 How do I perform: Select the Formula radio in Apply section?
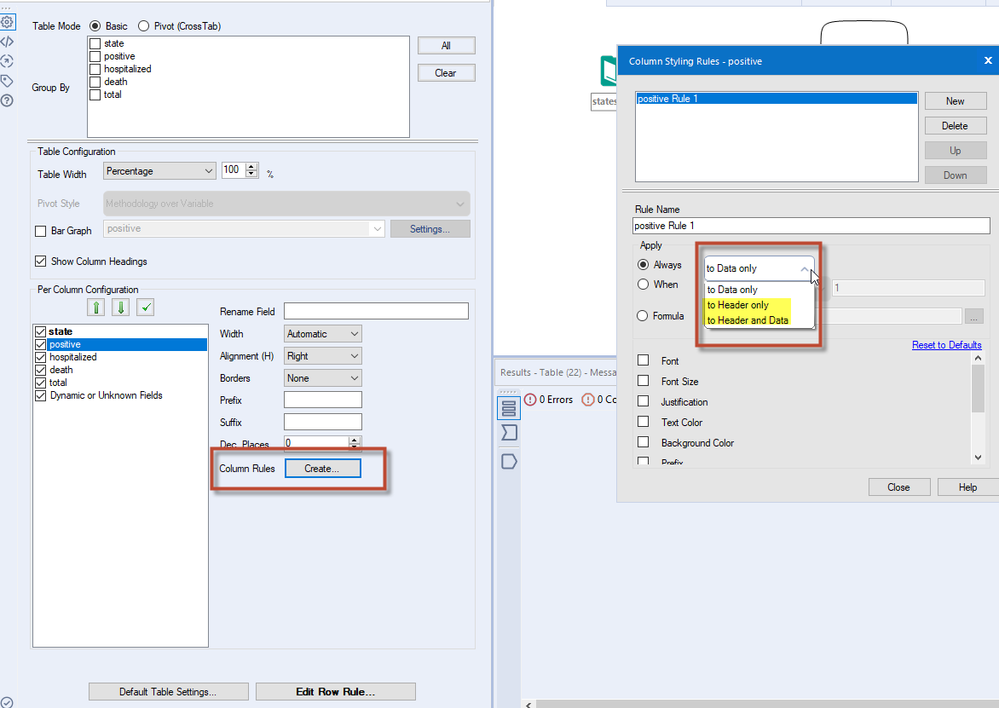(642, 315)
